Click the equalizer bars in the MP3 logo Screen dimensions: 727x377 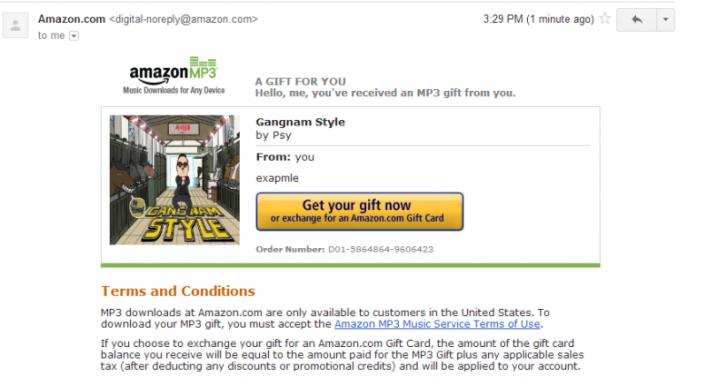point(203,62)
